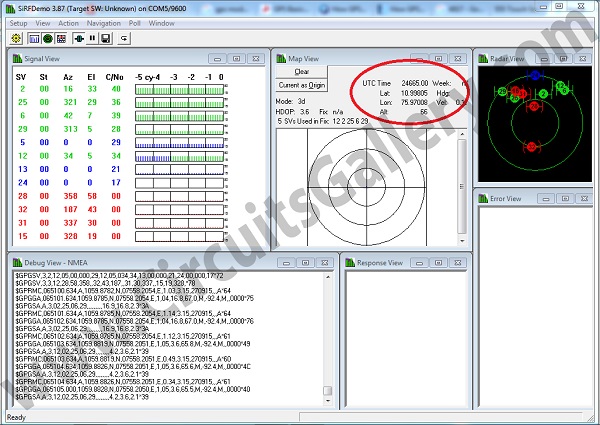Open the Navigation menu
This screenshot has width=600, height=425.
click(x=103, y=23)
